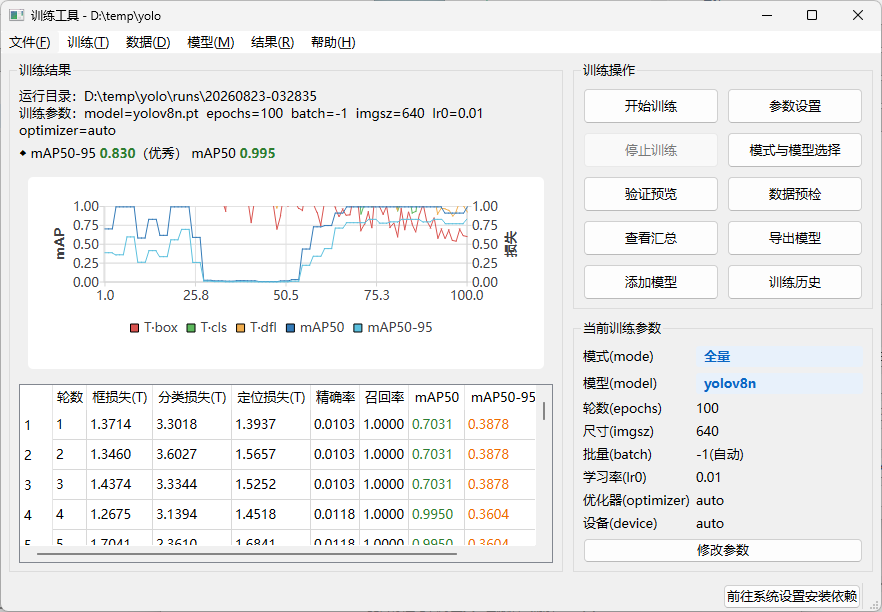Select cell 3.6027 in the table
The height and width of the screenshot is (612, 882).
(192, 454)
